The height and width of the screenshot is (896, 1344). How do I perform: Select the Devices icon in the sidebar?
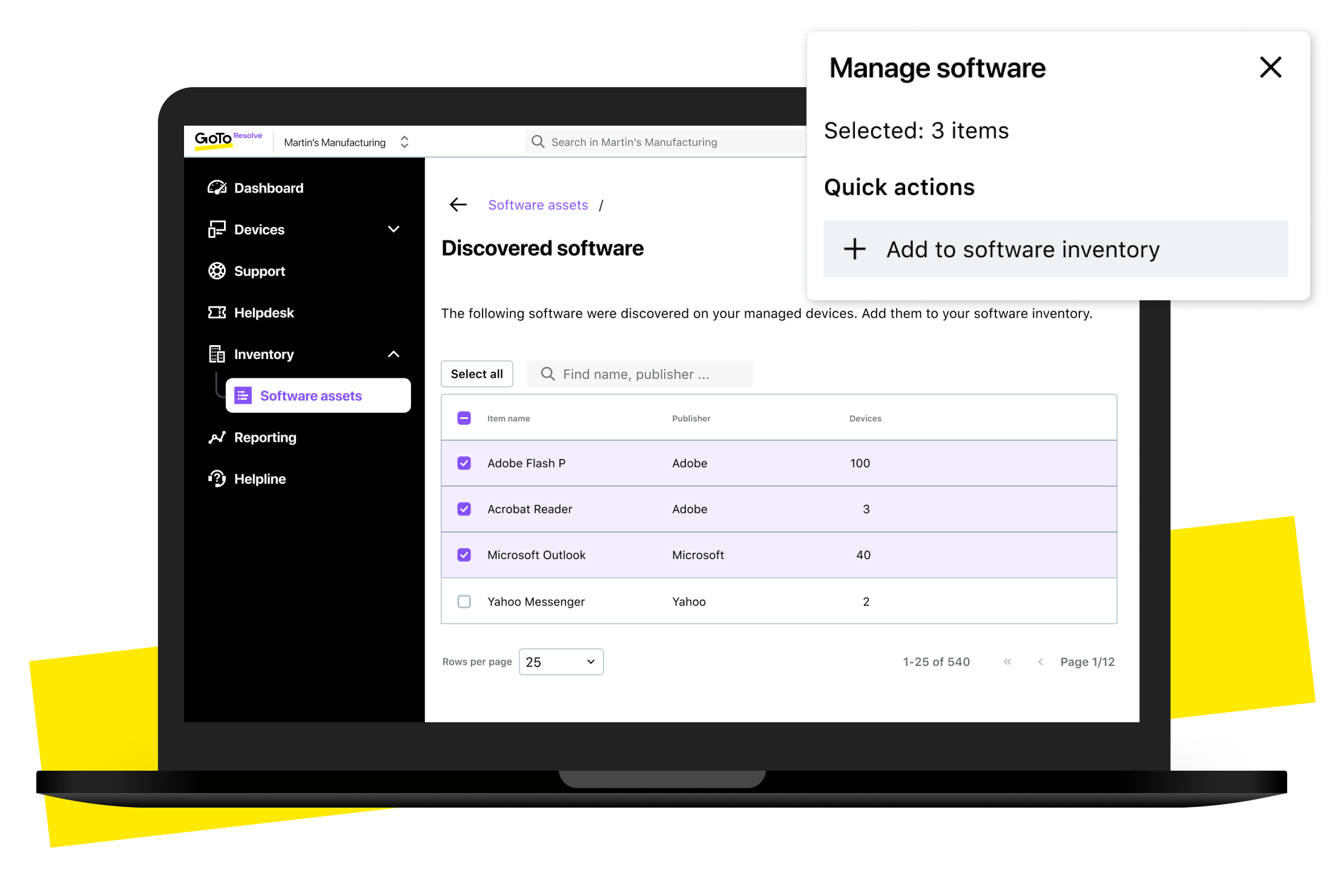pos(217,229)
